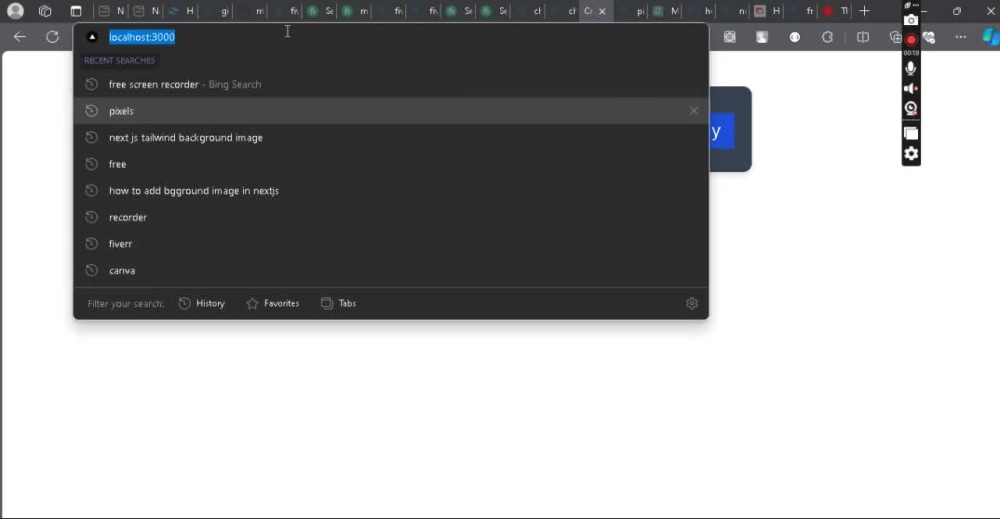Close the active 'Cr' browser tab
This screenshot has height=519, width=1000.
(602, 11)
